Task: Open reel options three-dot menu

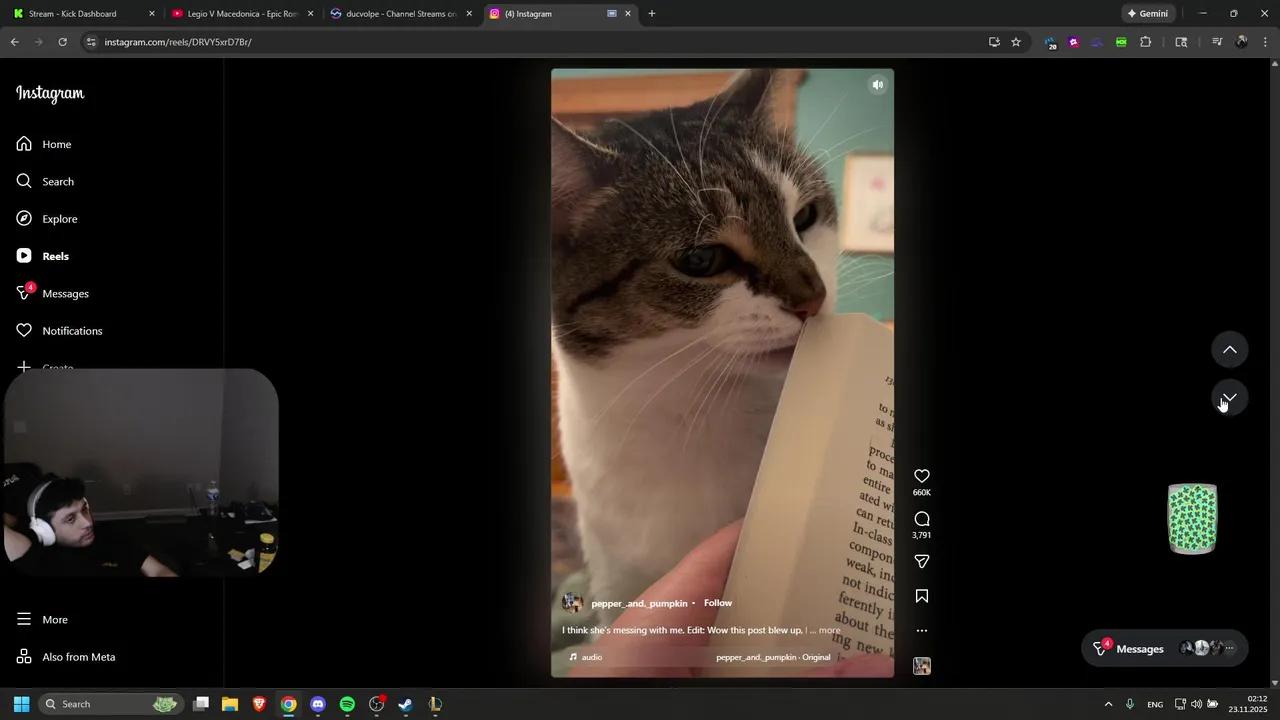Action: (x=922, y=631)
